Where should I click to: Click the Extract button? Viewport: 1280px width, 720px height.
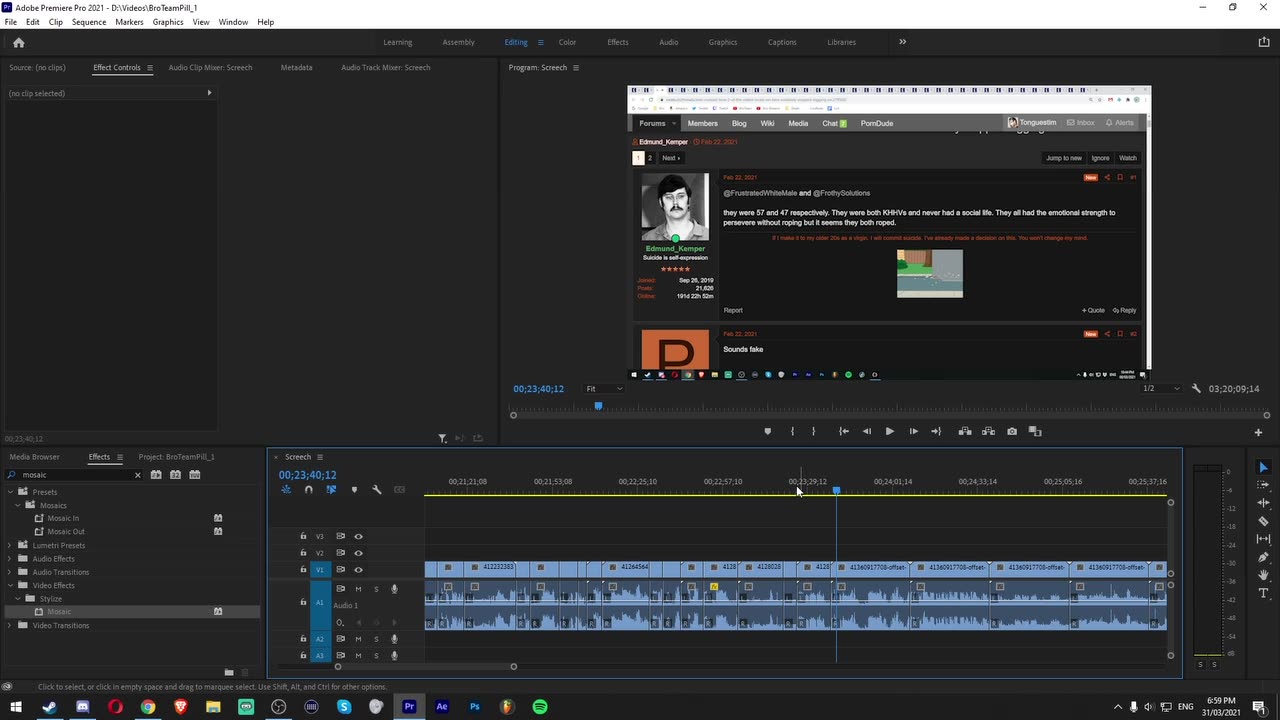tap(988, 431)
